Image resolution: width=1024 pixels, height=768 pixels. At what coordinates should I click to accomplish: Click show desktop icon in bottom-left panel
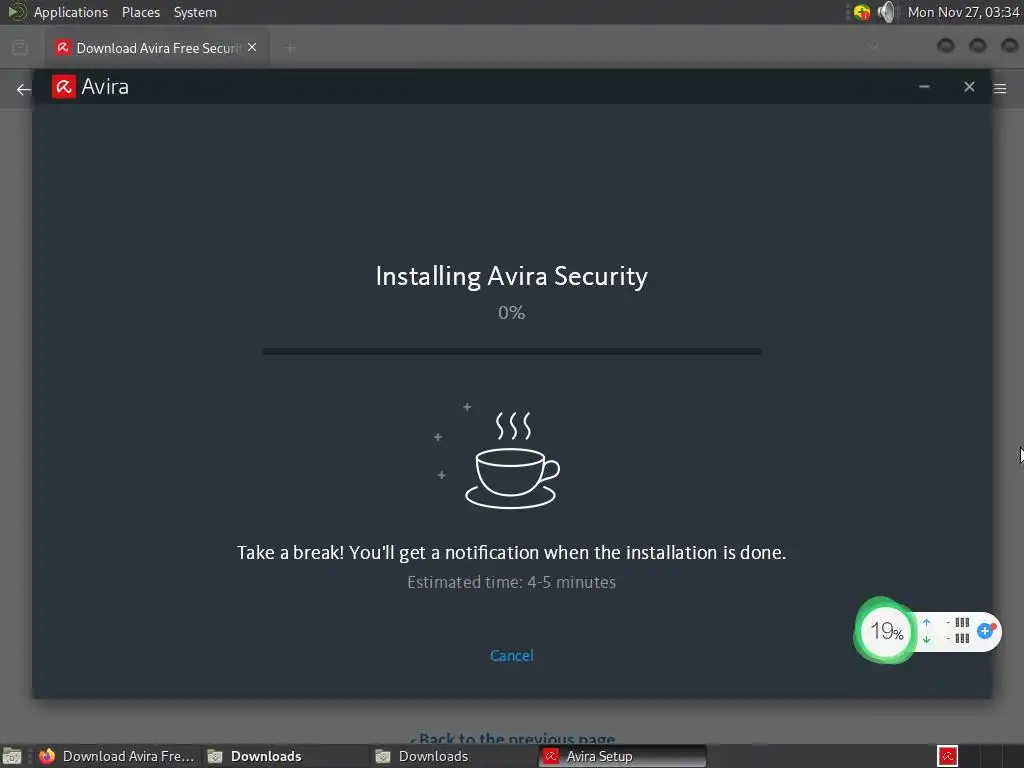12,756
